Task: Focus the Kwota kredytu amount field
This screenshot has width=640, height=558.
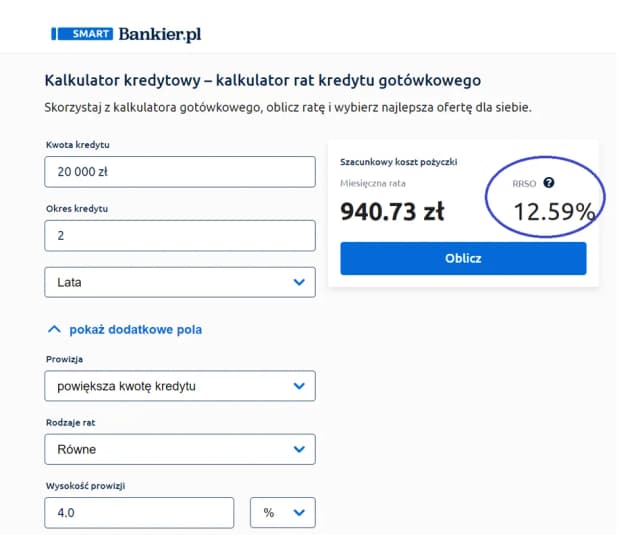Action: [180, 171]
